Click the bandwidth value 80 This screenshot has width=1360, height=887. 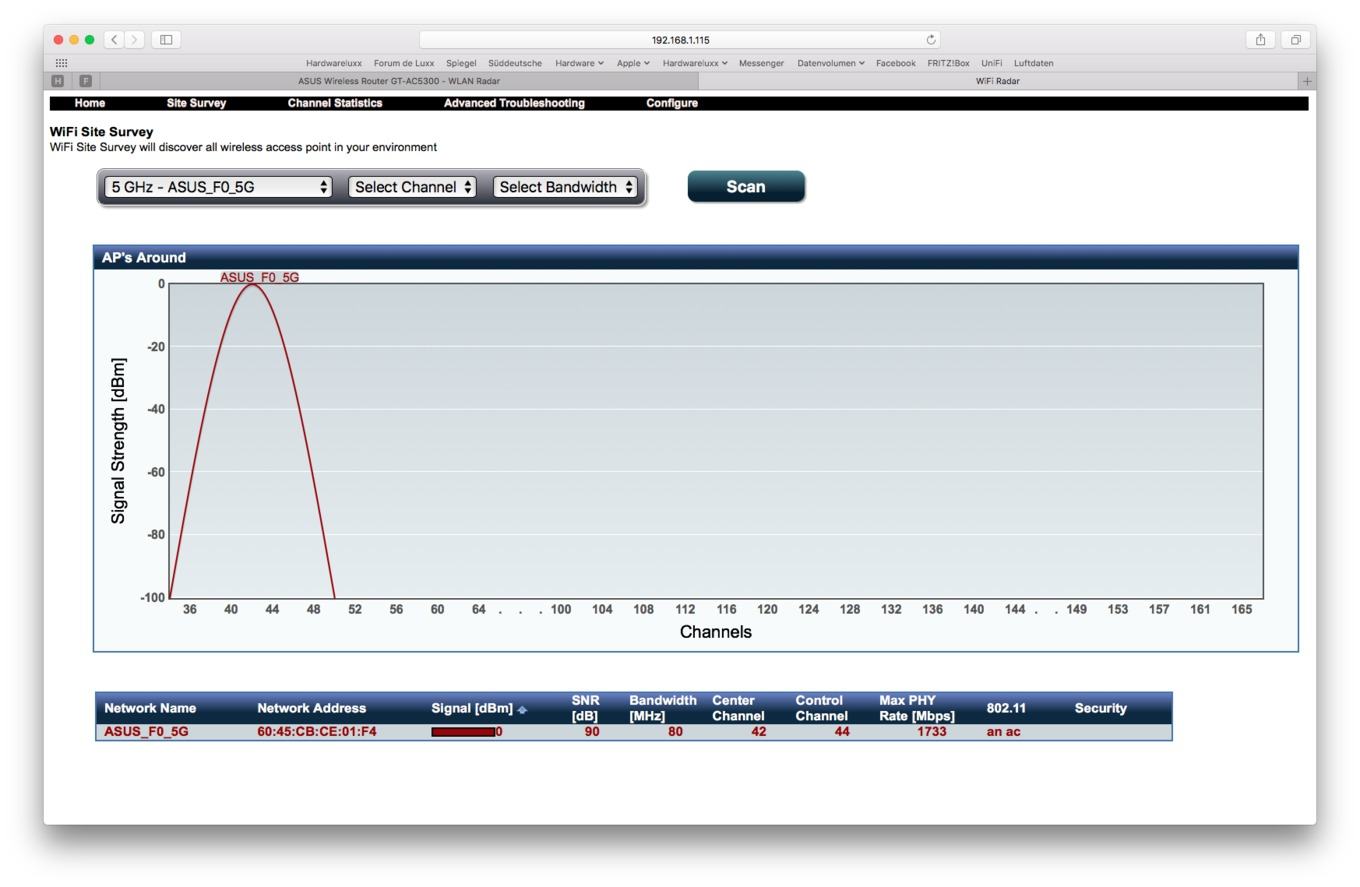[x=675, y=732]
